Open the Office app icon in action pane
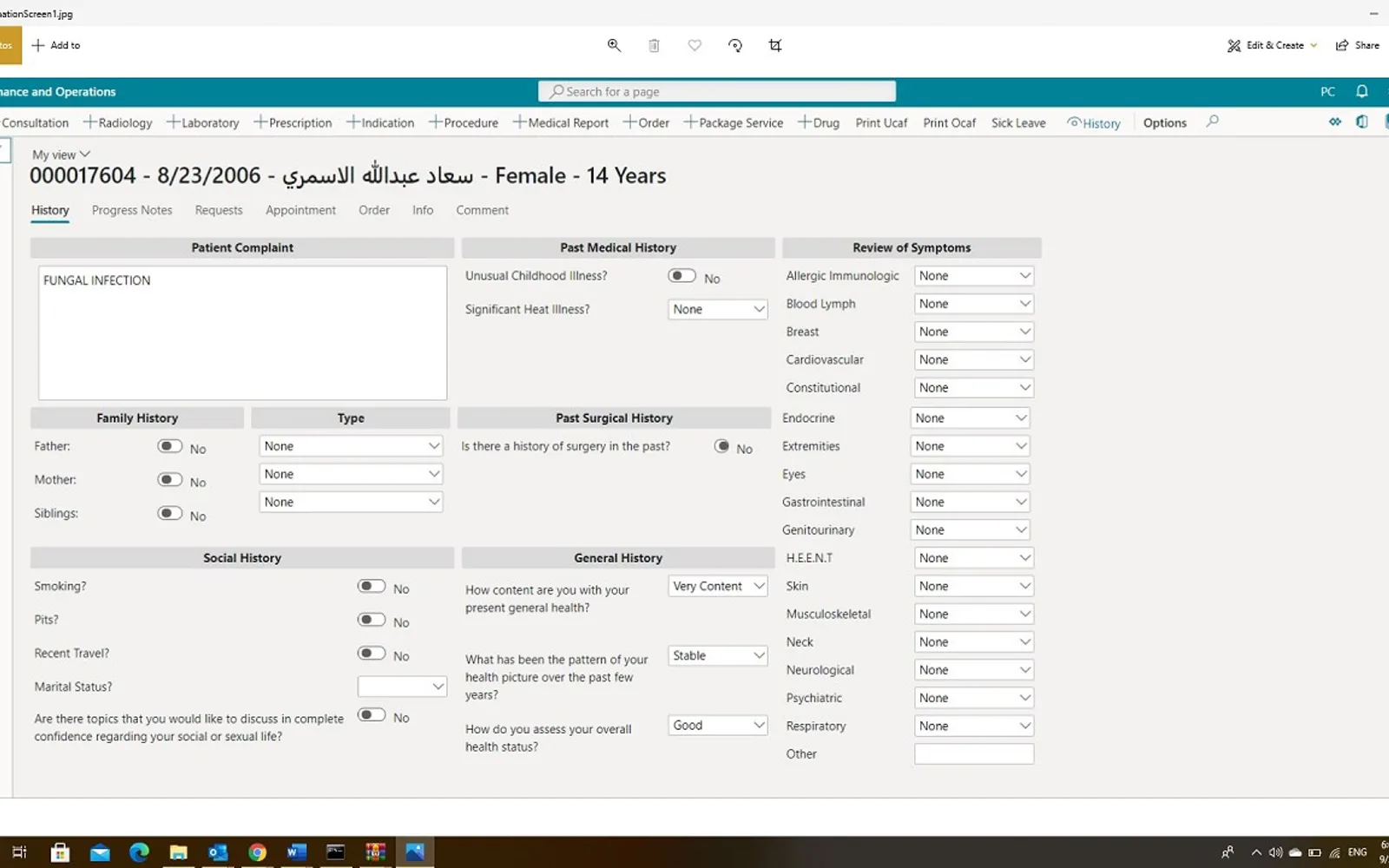Image resolution: width=1389 pixels, height=868 pixels. pos(1362,122)
